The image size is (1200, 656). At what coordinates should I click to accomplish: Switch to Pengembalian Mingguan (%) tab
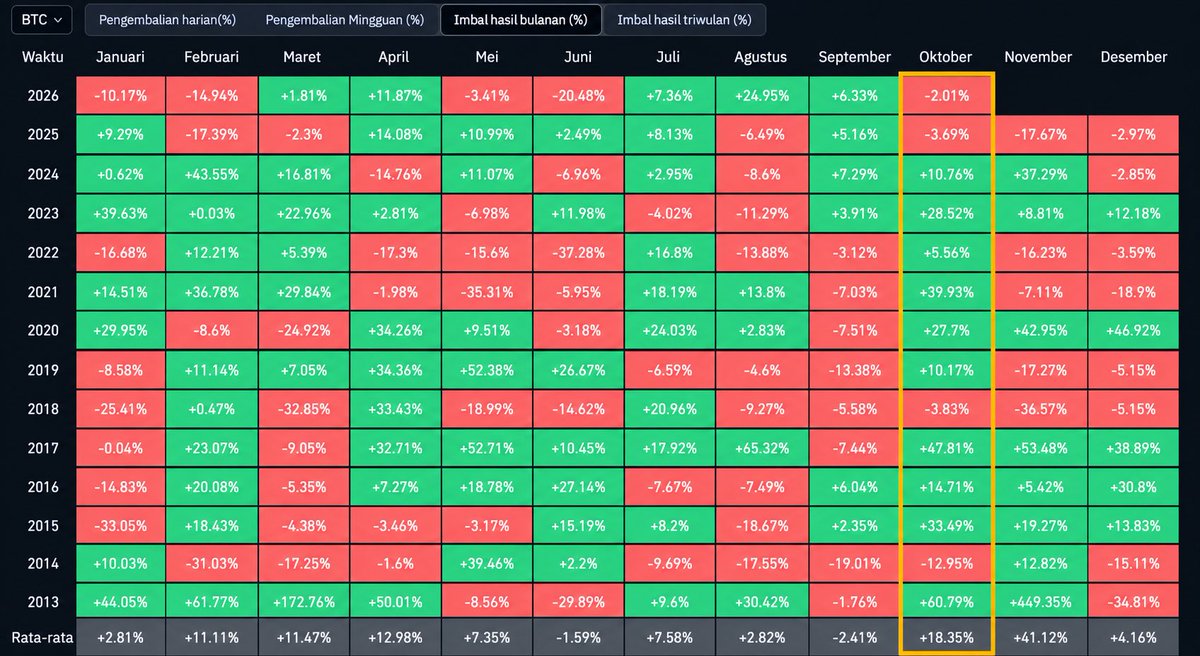click(344, 19)
